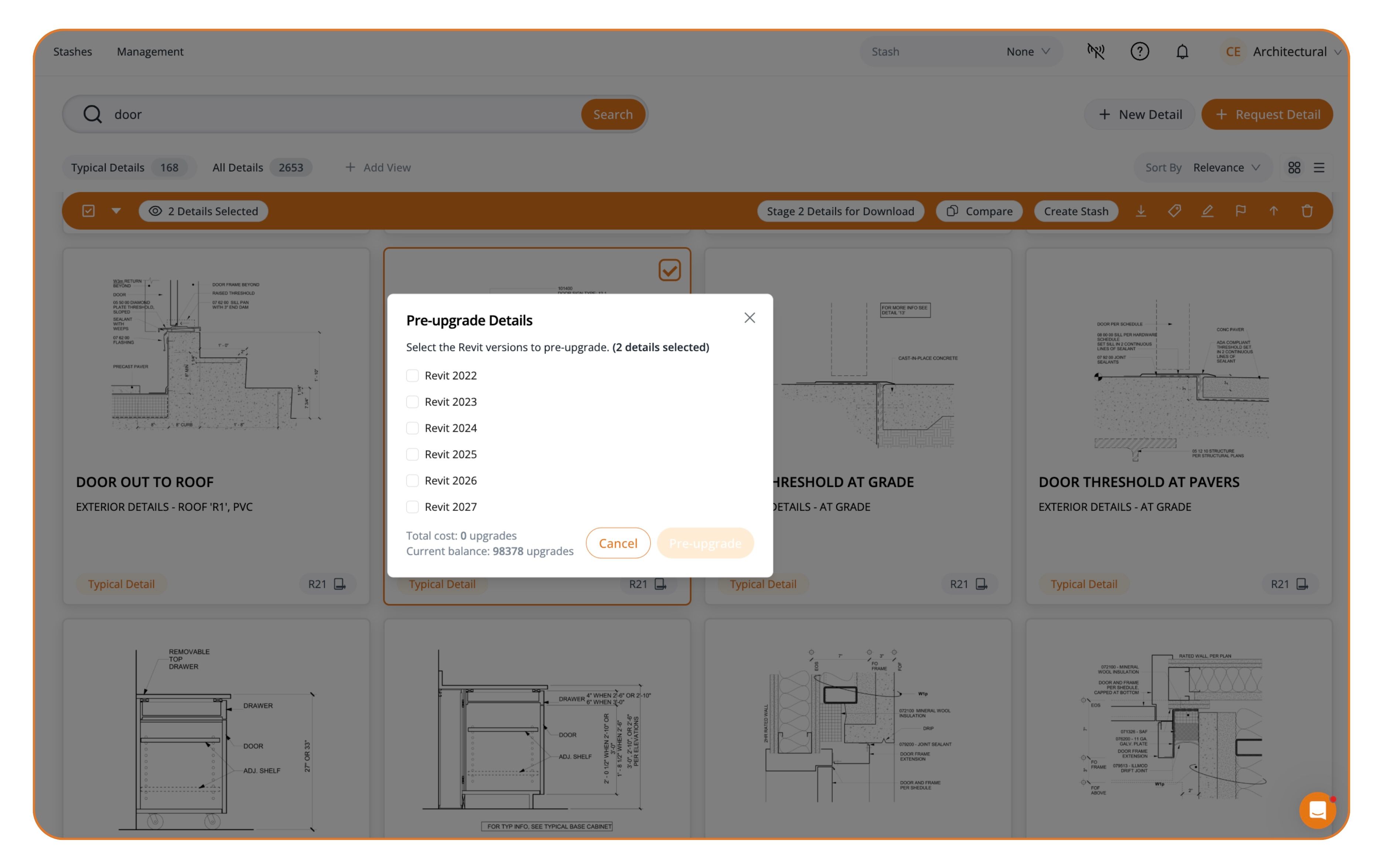Expand the Architectural account dropdown

(1297, 52)
